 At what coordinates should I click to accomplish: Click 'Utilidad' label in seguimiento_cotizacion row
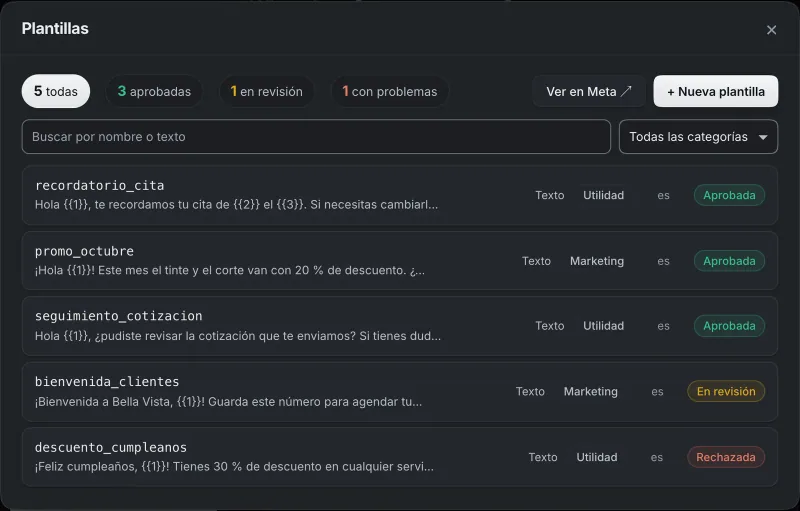603,326
